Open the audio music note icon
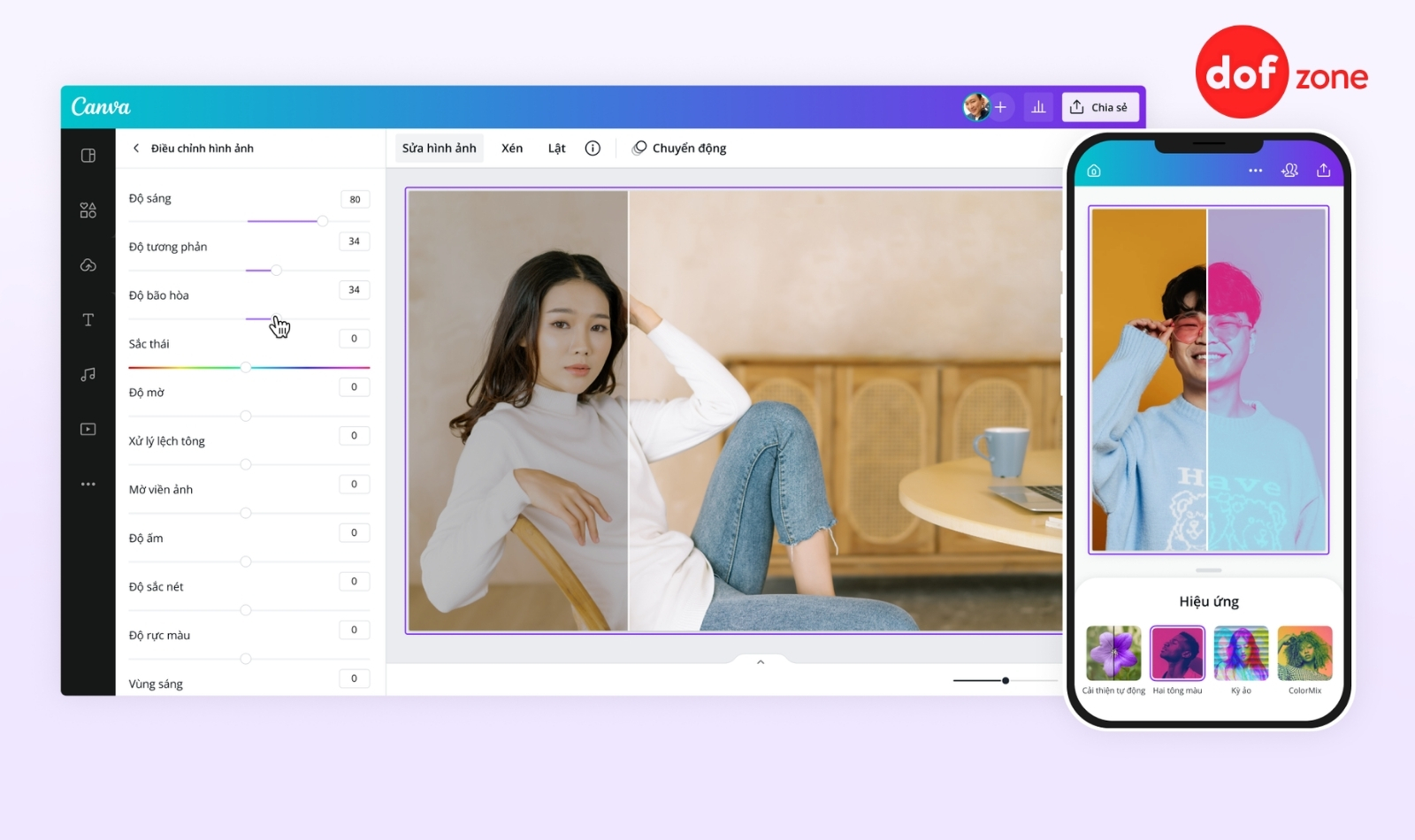 pyautogui.click(x=88, y=375)
